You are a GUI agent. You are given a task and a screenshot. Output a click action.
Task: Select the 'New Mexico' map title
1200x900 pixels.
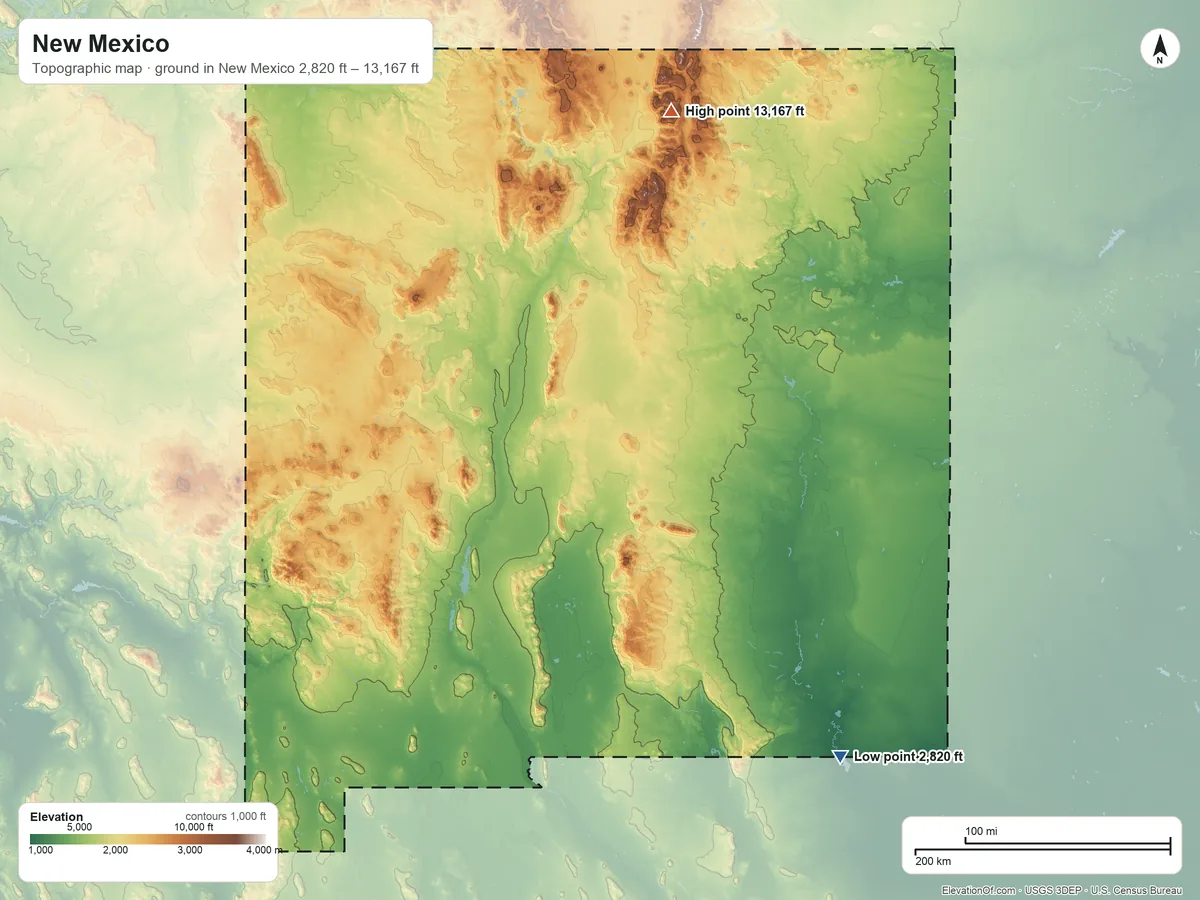click(101, 44)
